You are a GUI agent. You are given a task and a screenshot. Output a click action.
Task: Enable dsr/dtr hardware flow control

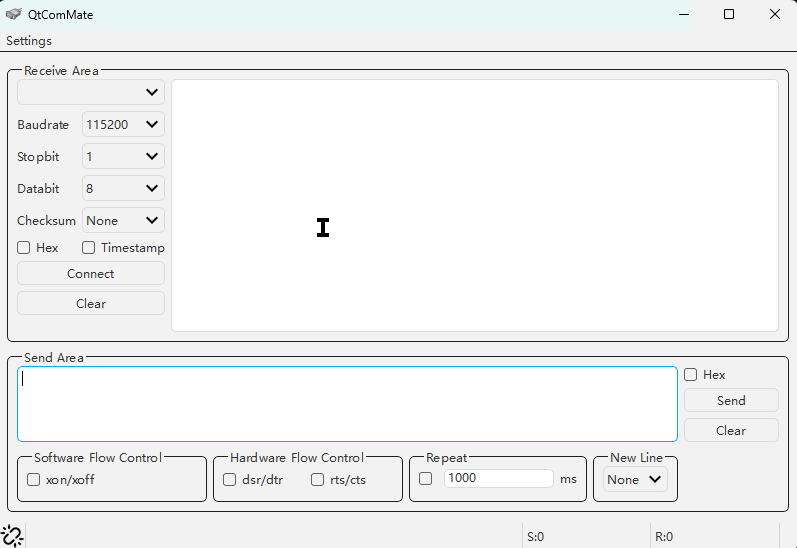coord(230,479)
